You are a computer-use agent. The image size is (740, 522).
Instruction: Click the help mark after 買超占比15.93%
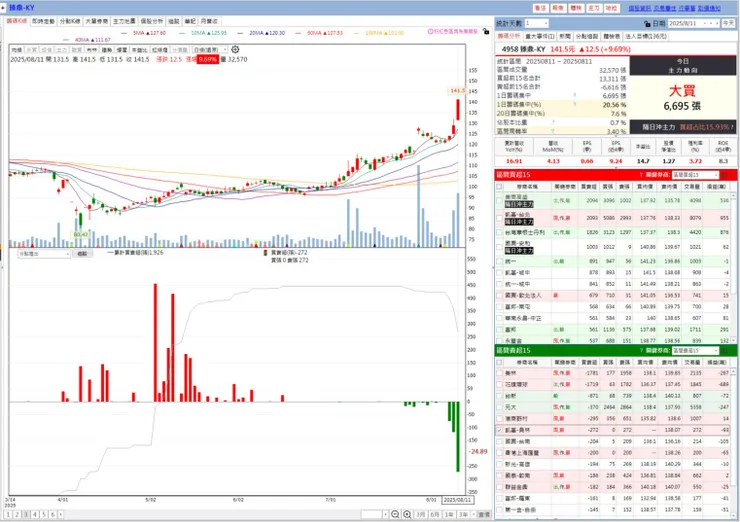click(732, 127)
